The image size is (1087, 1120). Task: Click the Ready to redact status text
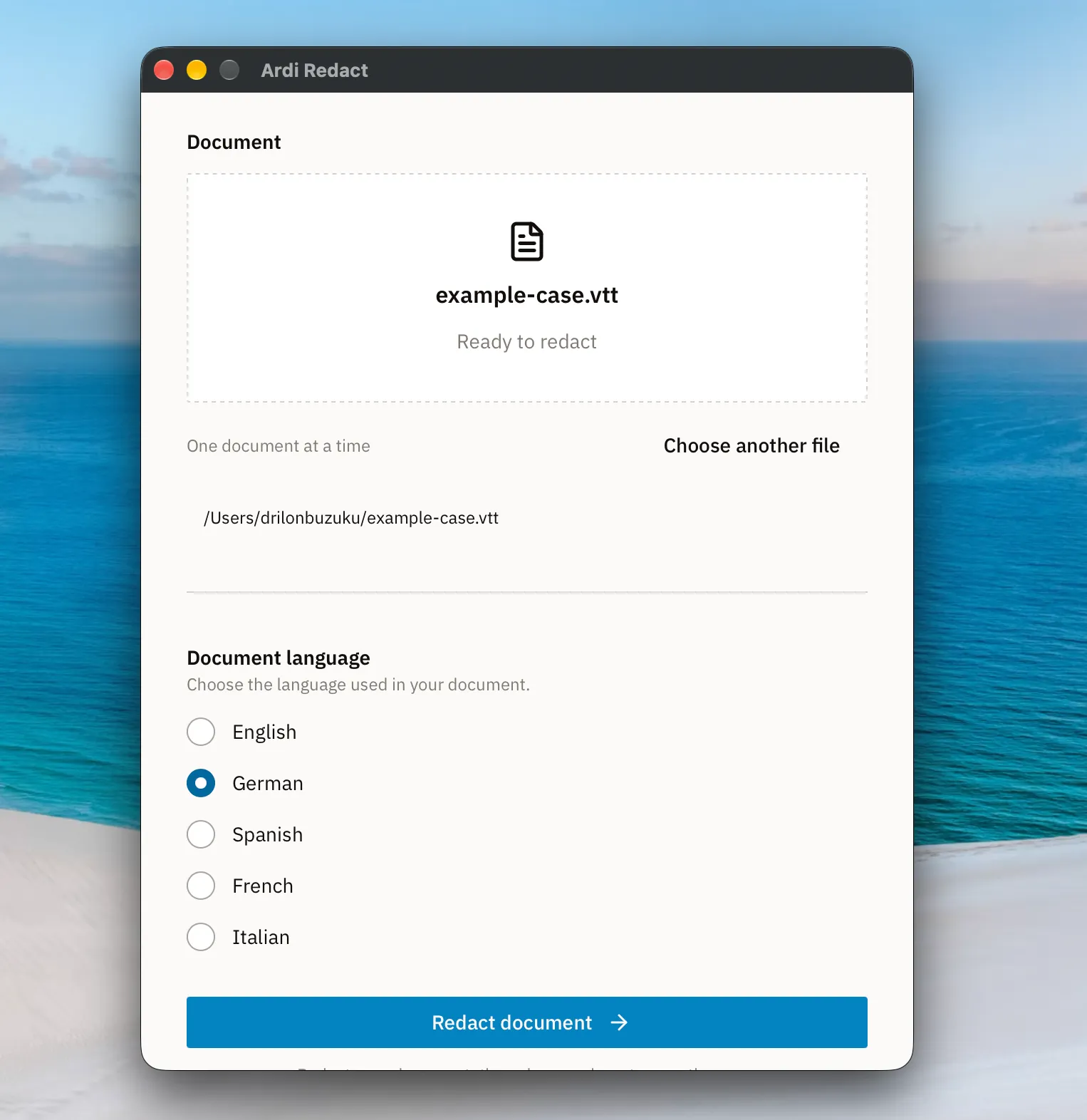coord(527,342)
